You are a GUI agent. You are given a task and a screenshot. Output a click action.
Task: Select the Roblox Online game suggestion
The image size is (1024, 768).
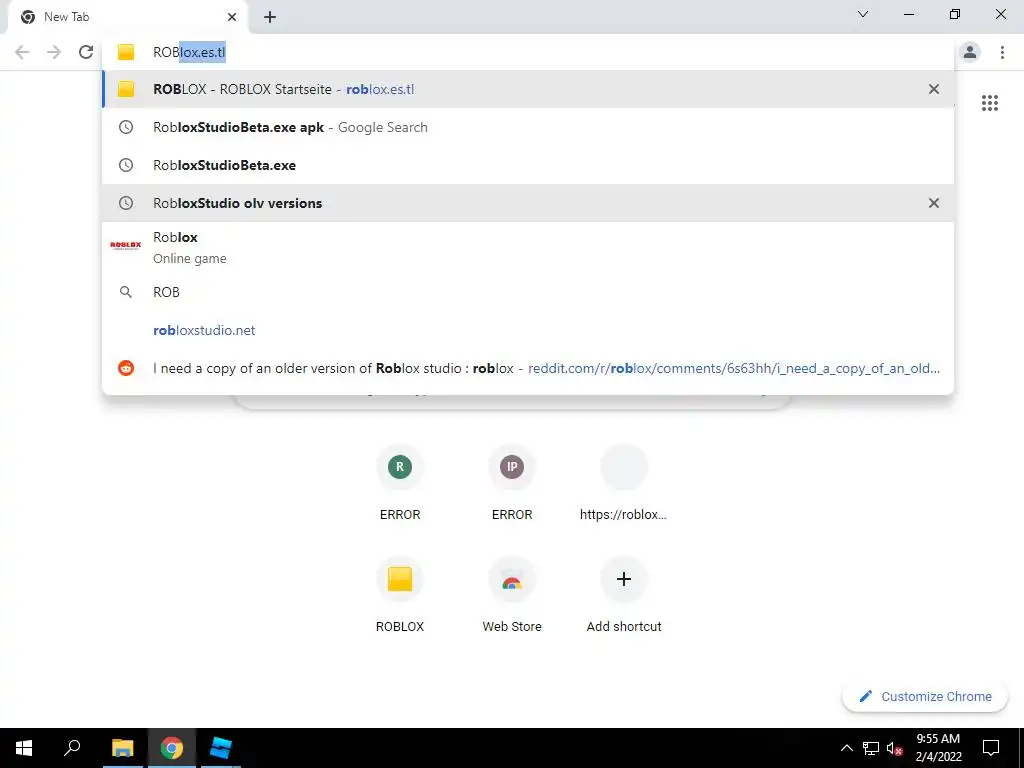[x=528, y=248]
